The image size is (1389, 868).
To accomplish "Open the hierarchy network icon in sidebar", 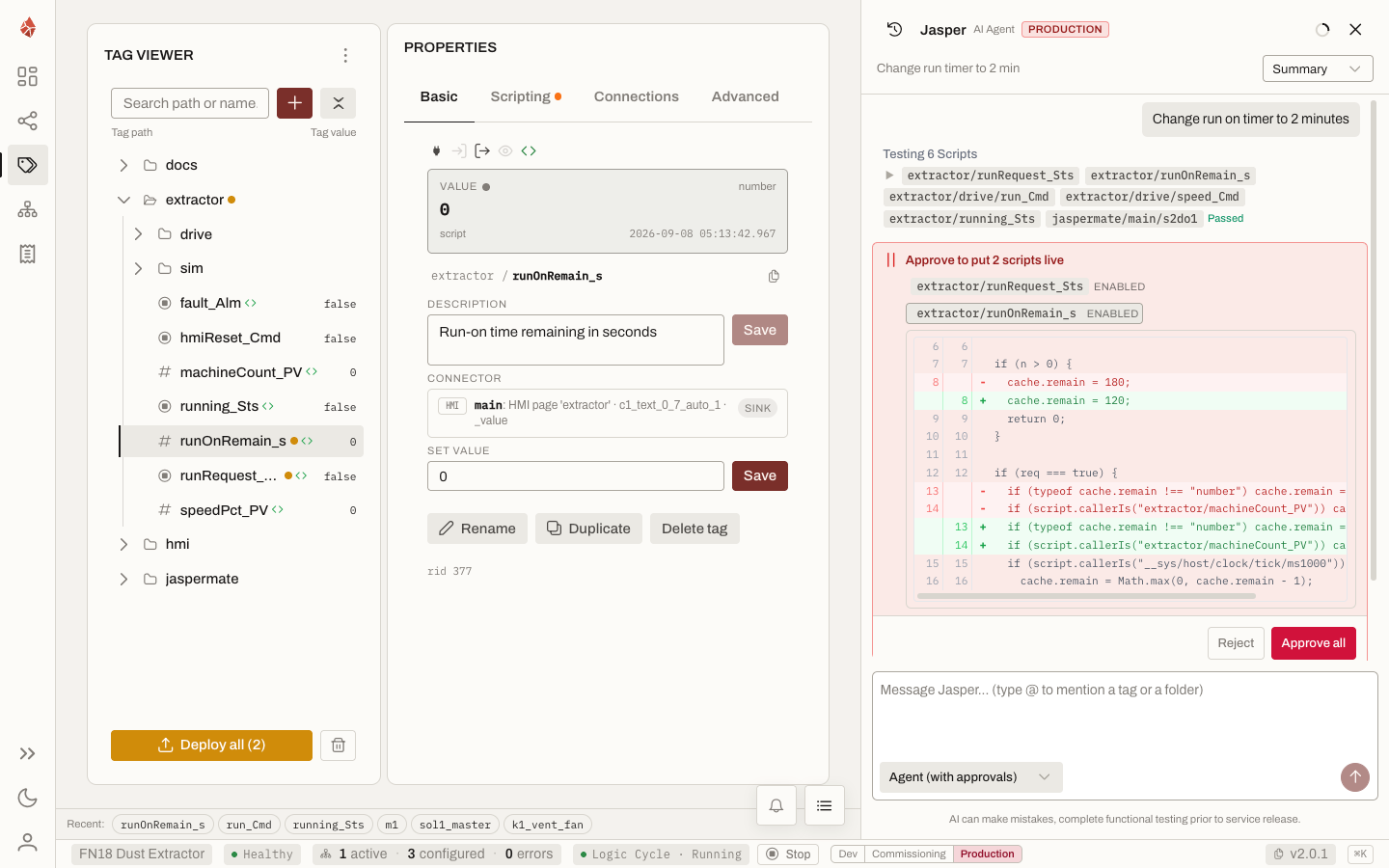I will 28,209.
